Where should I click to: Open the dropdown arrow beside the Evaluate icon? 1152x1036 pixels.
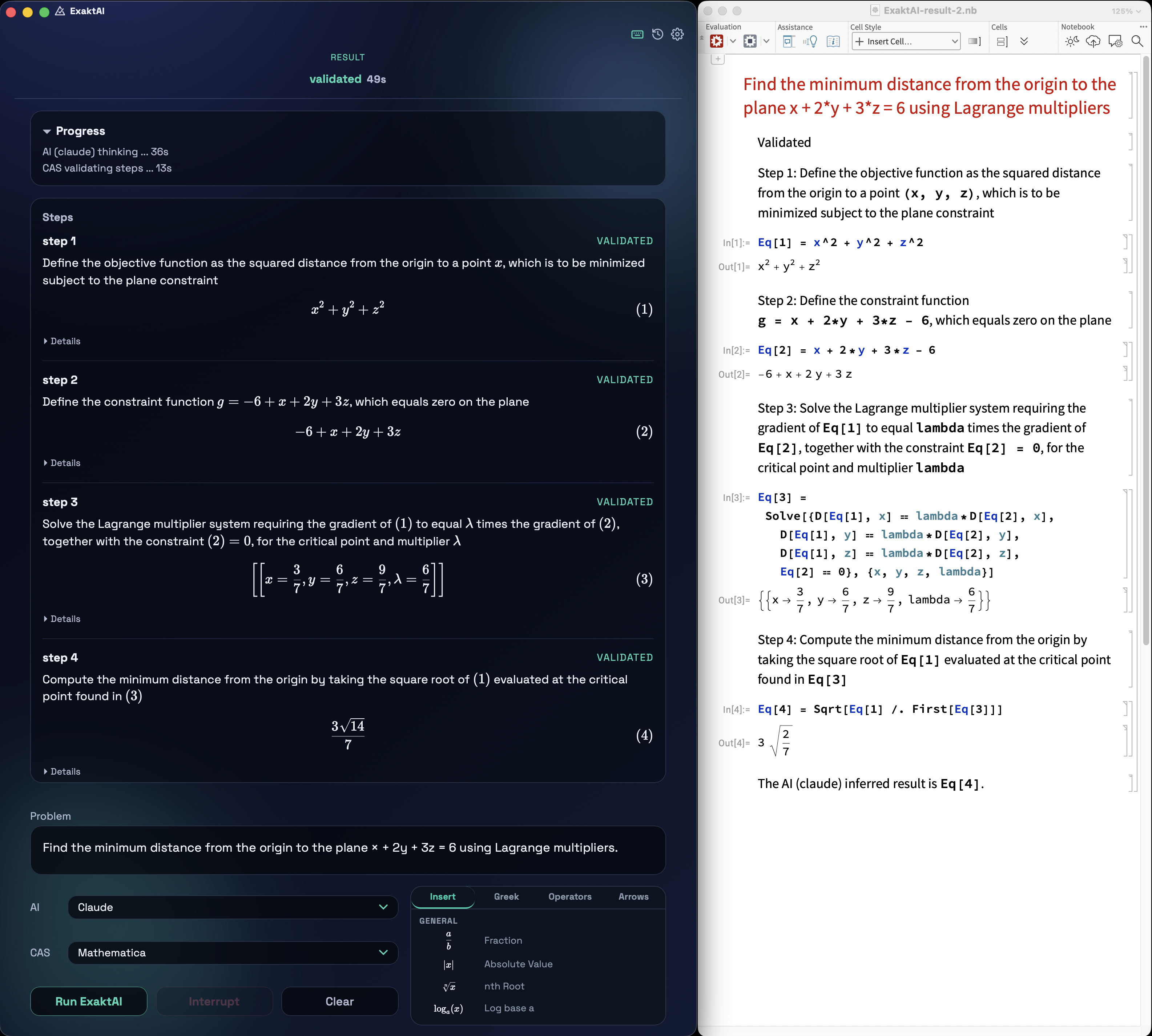tap(733, 41)
